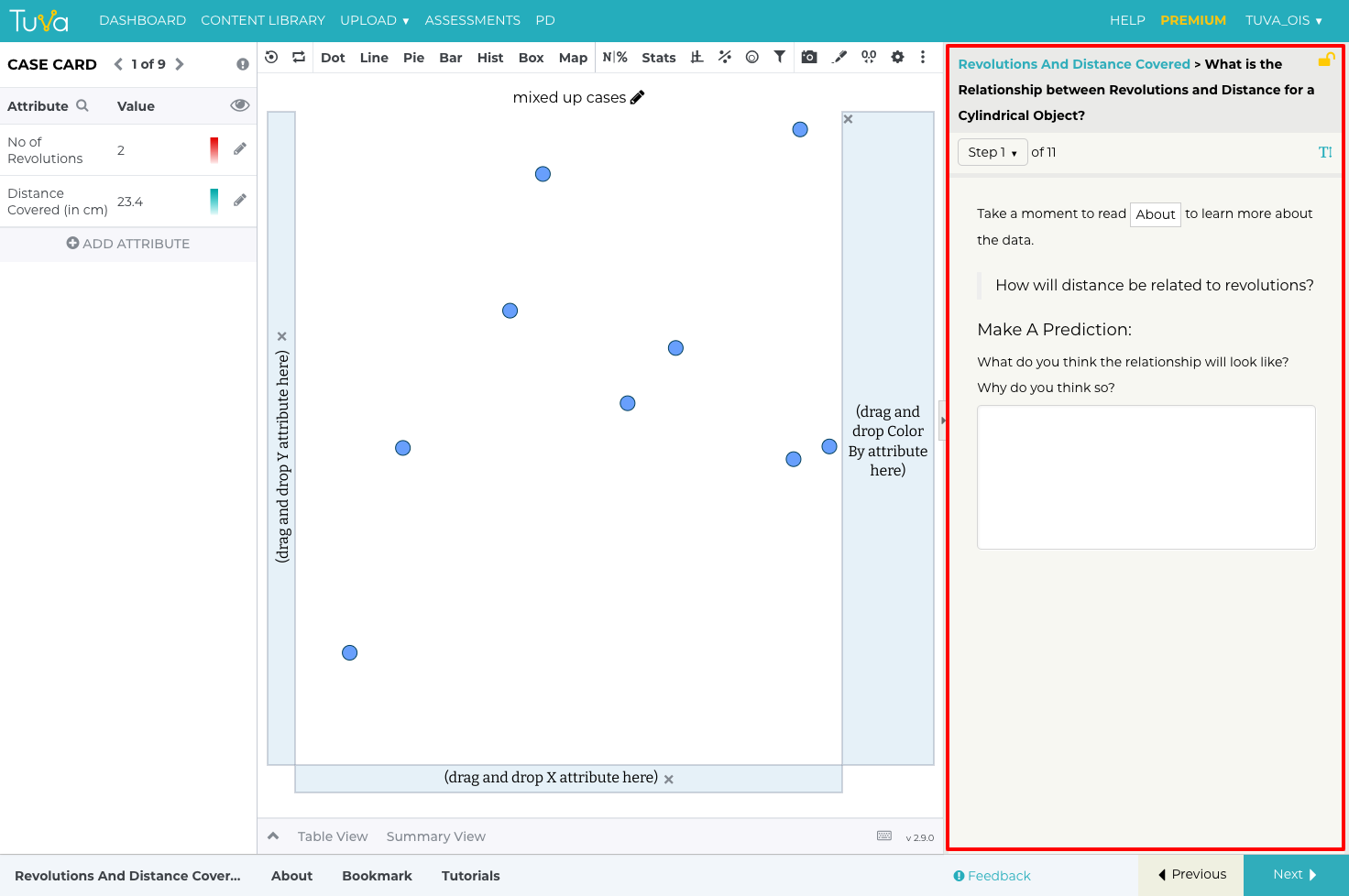
Task: Click the circular marker icon in toolbar
Action: [752, 57]
